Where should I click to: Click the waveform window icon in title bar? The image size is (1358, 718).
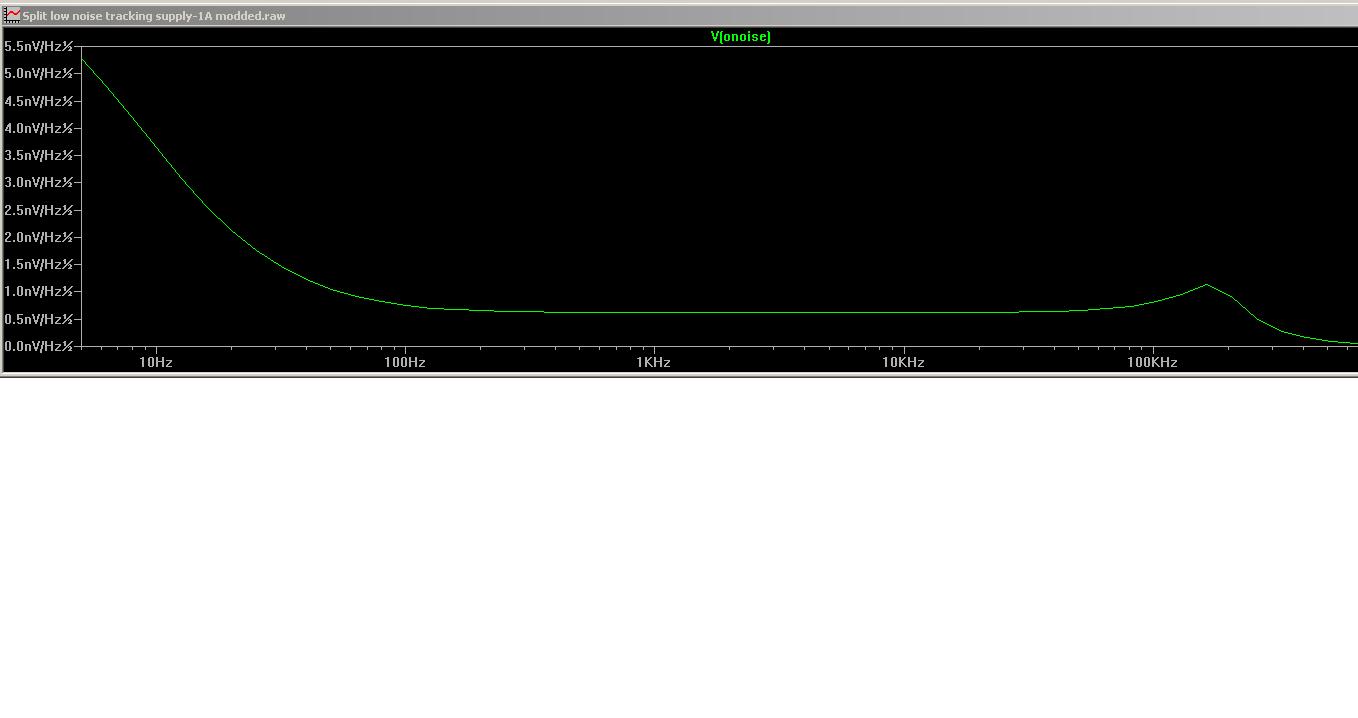pos(12,15)
